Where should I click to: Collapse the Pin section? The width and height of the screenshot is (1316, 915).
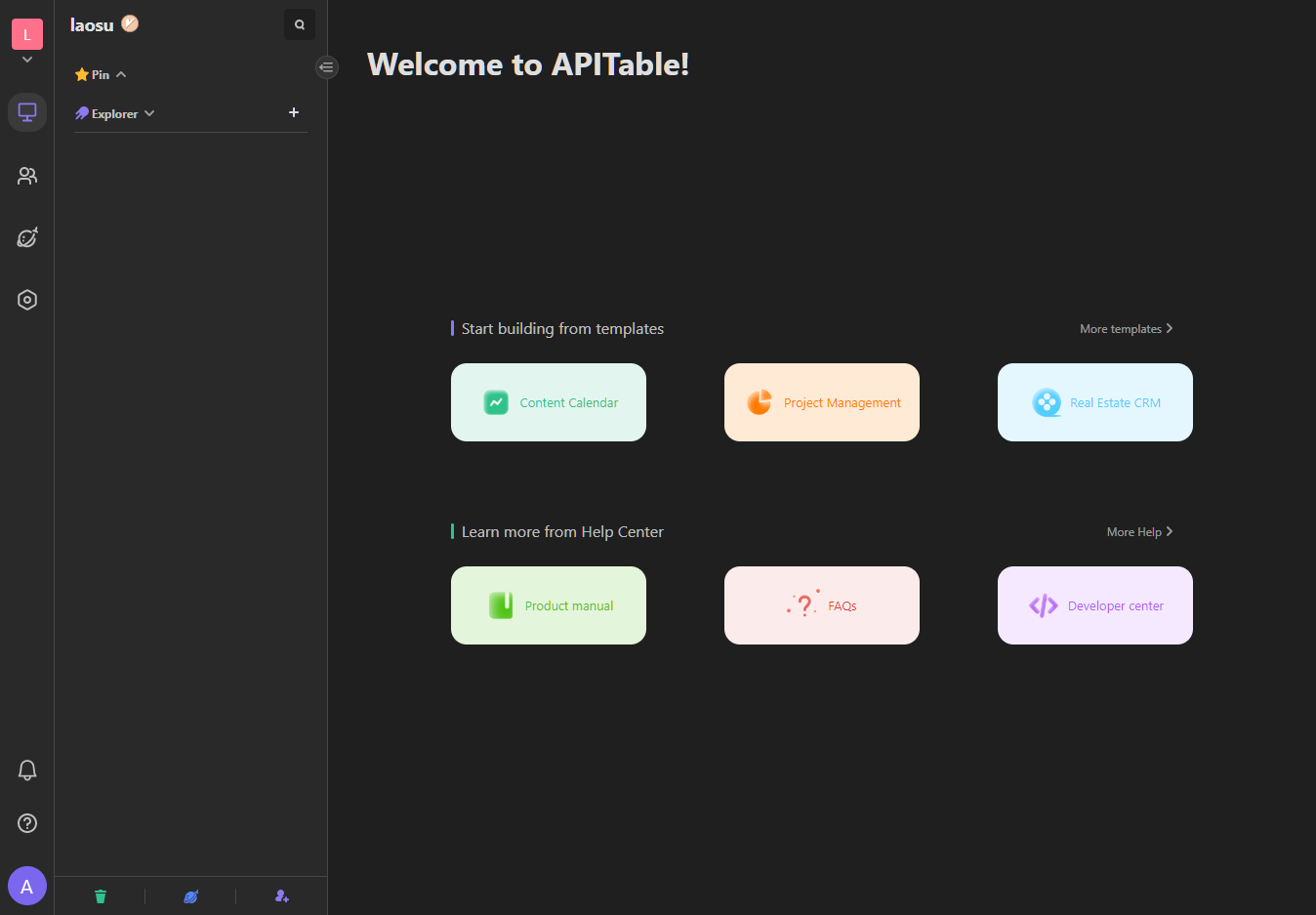coord(121,74)
